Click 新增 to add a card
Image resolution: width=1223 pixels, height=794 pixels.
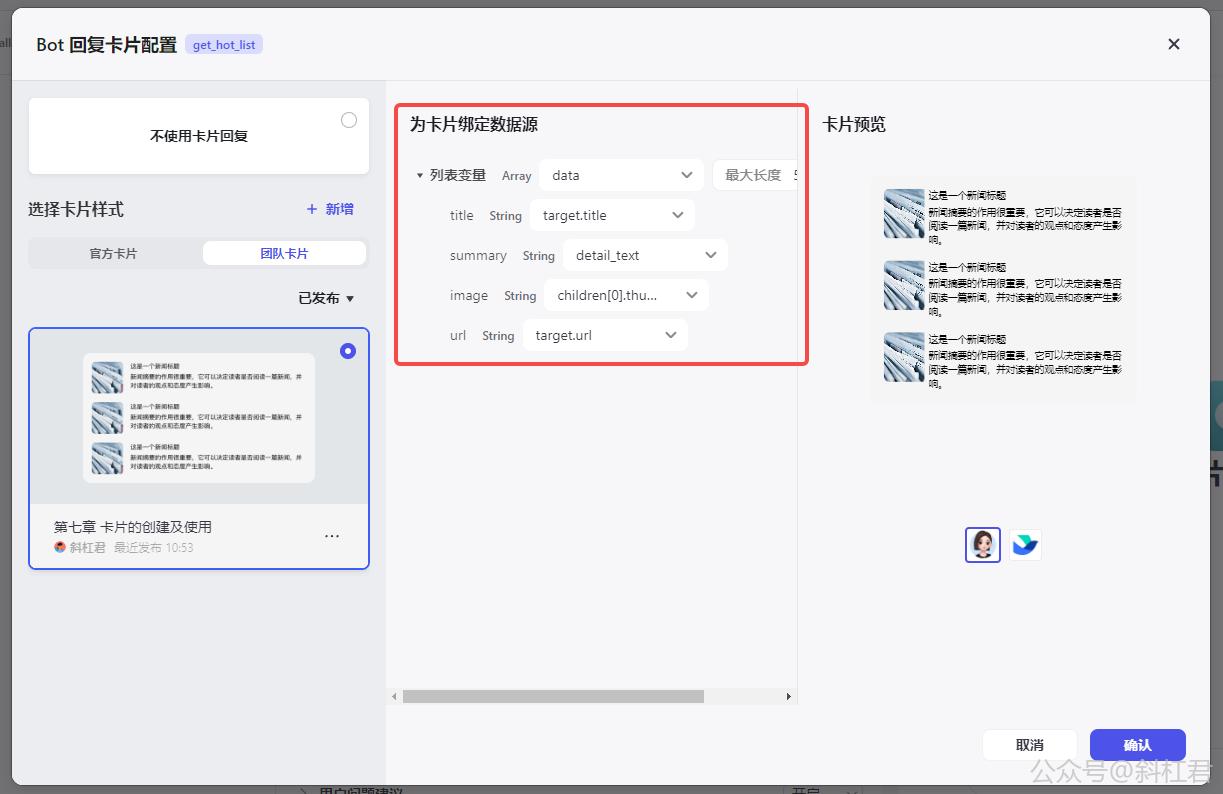(330, 209)
